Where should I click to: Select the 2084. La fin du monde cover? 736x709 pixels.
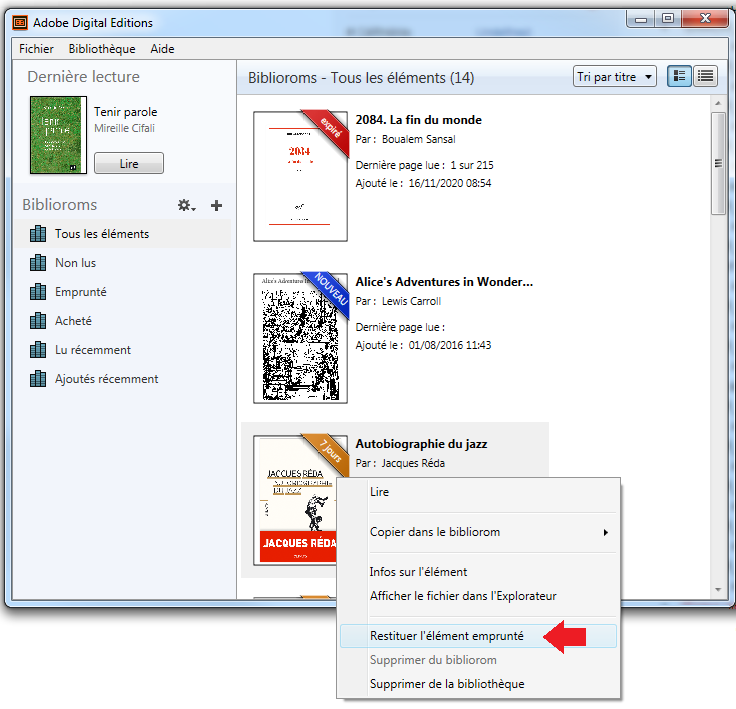coord(300,176)
